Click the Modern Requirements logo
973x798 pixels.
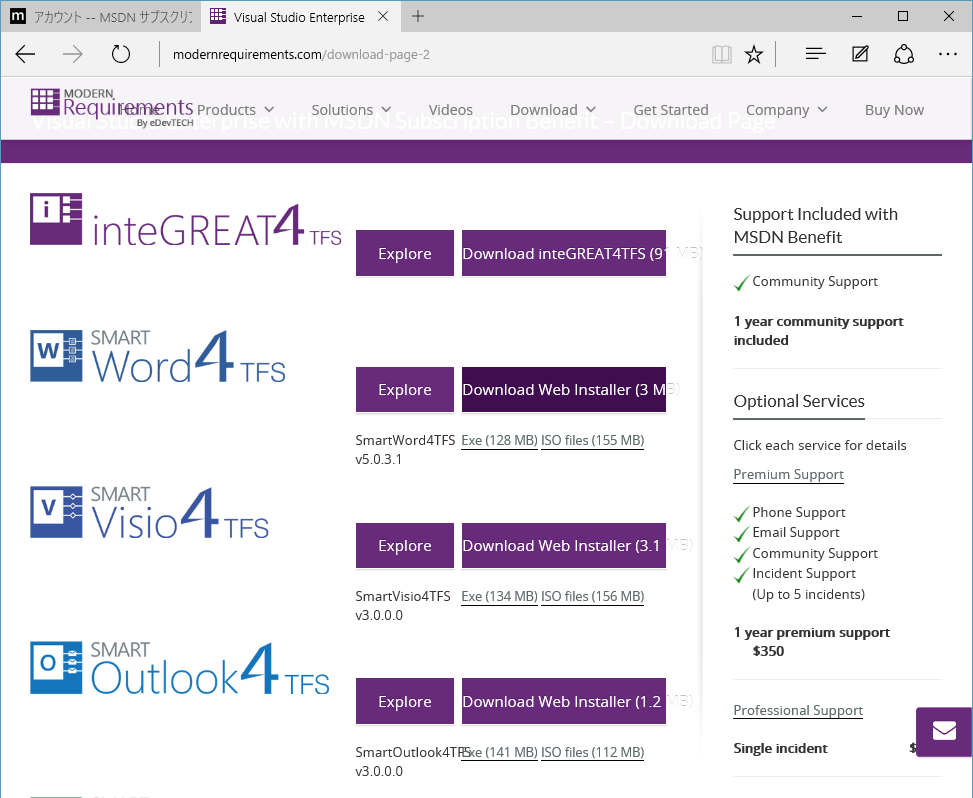(x=112, y=108)
